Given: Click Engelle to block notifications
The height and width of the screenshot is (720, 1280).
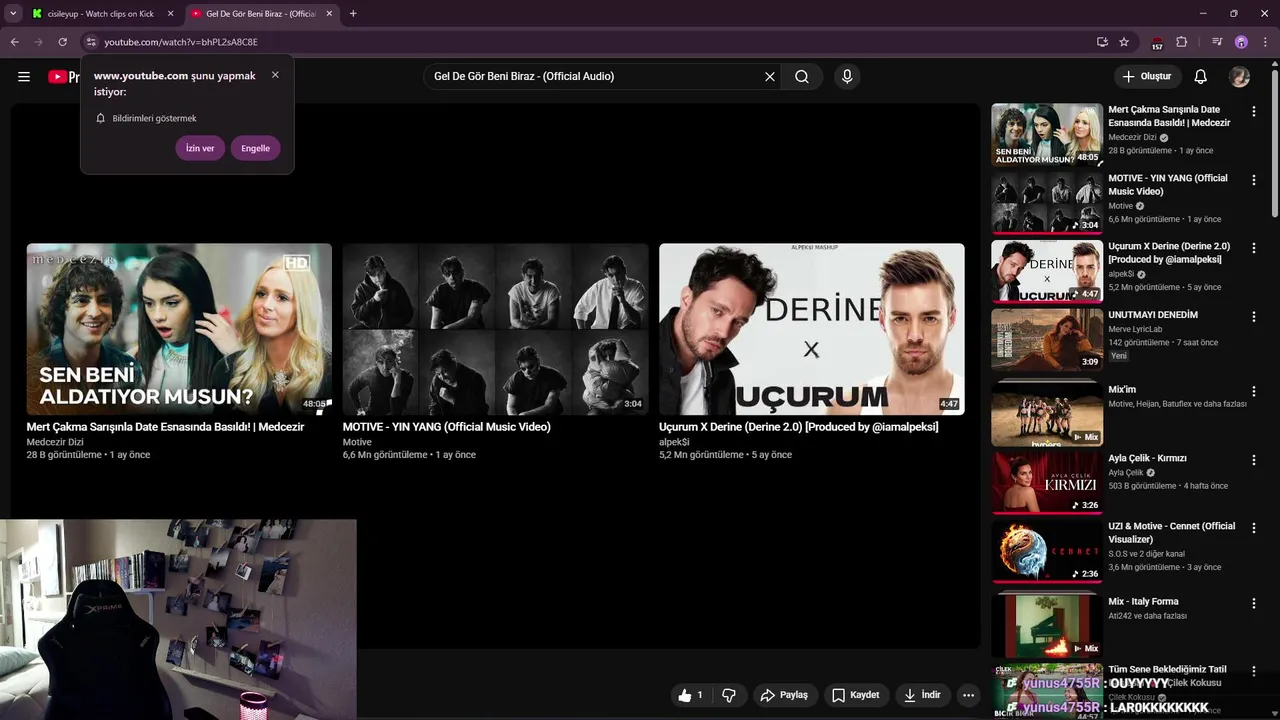Looking at the screenshot, I should [x=255, y=148].
